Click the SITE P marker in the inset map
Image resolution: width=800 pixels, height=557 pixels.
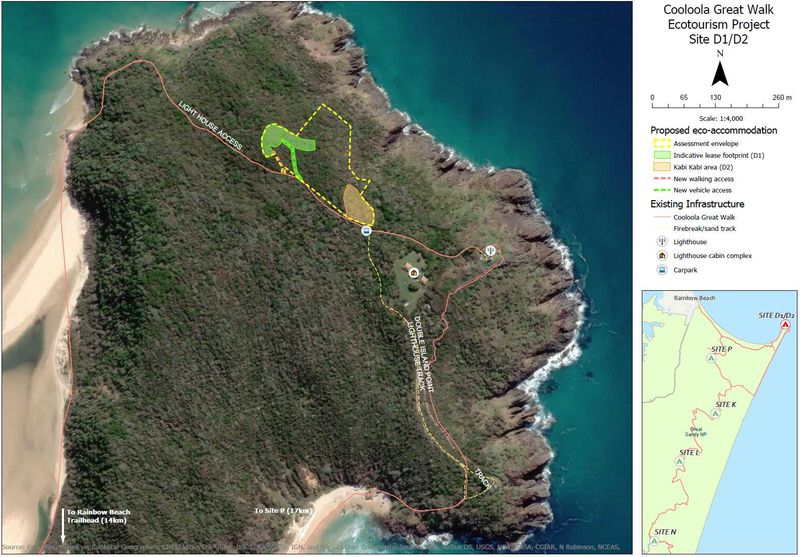(x=711, y=359)
